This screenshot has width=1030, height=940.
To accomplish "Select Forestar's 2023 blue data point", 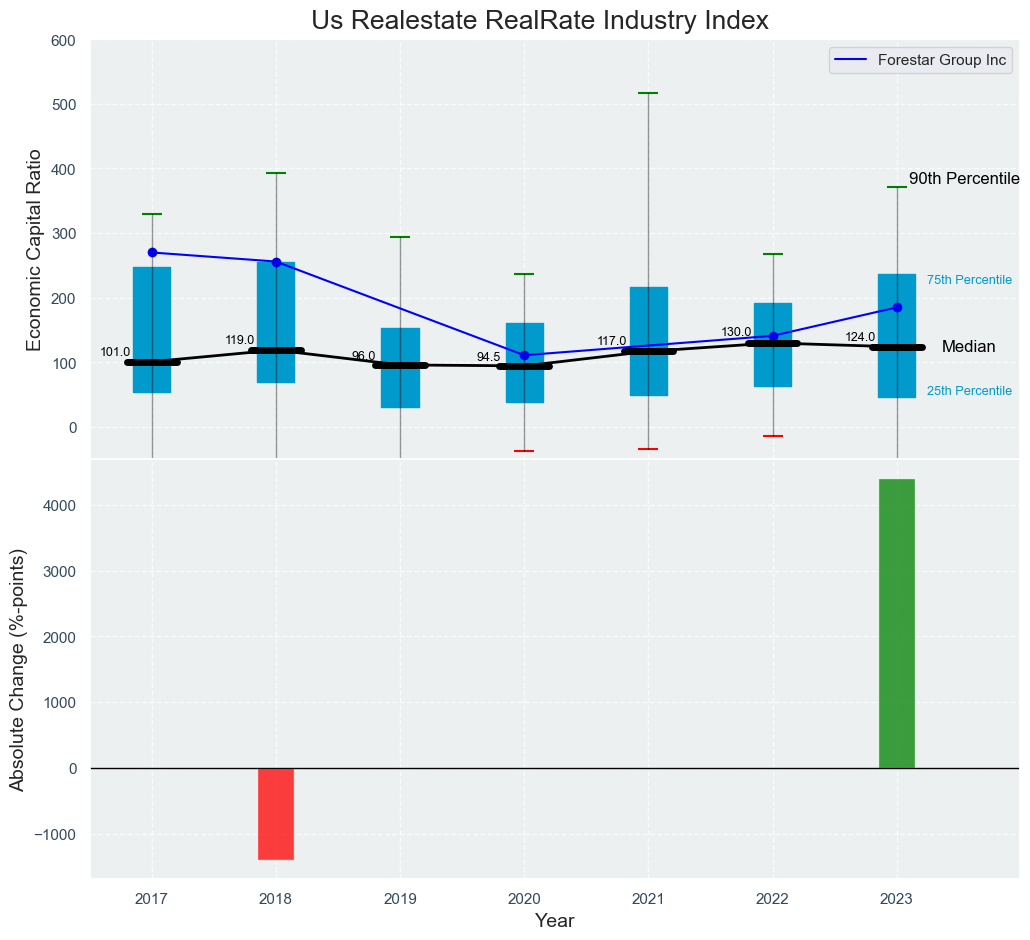I will (897, 307).
